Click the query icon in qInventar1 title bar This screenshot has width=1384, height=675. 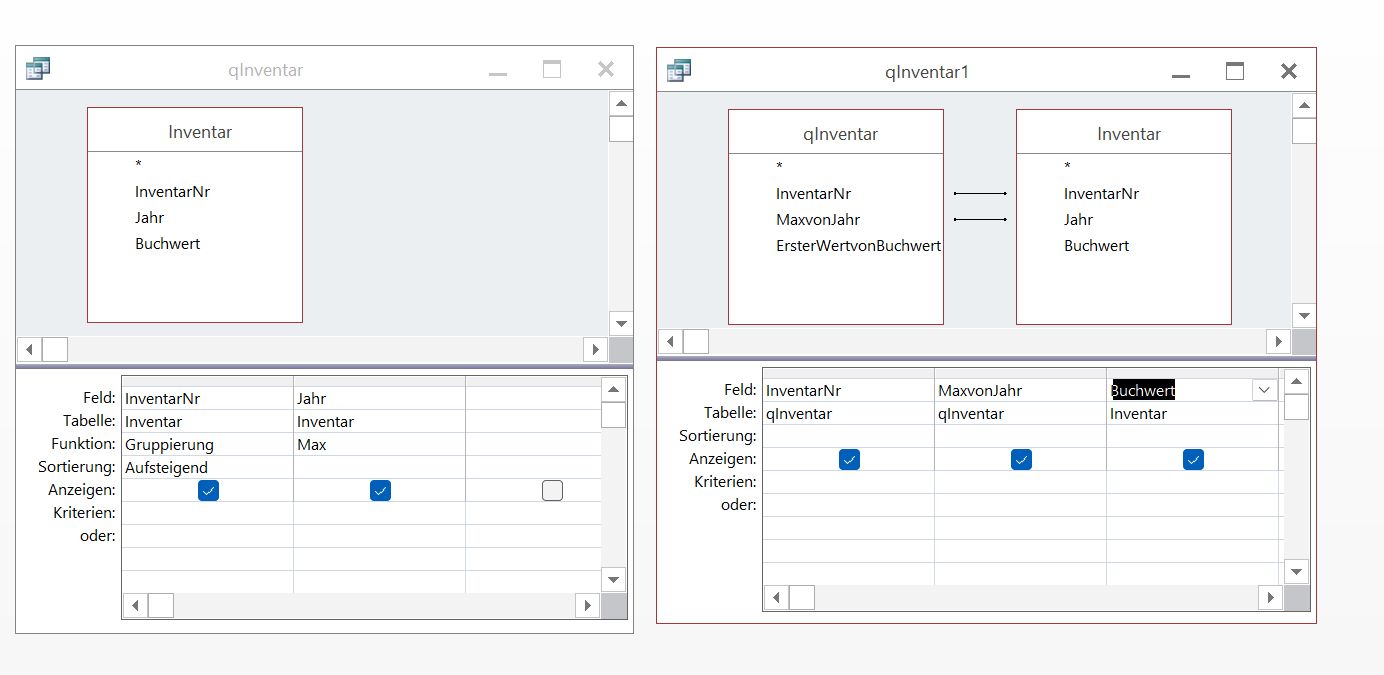coord(679,70)
